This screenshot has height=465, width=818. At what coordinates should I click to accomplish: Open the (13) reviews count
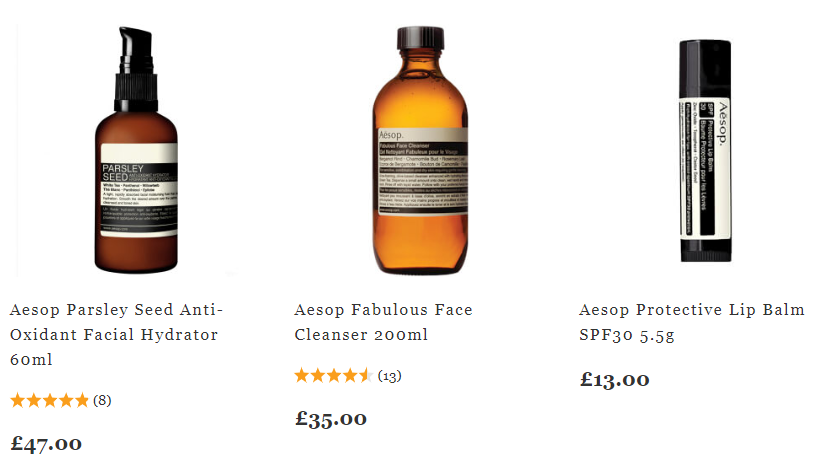[390, 376]
